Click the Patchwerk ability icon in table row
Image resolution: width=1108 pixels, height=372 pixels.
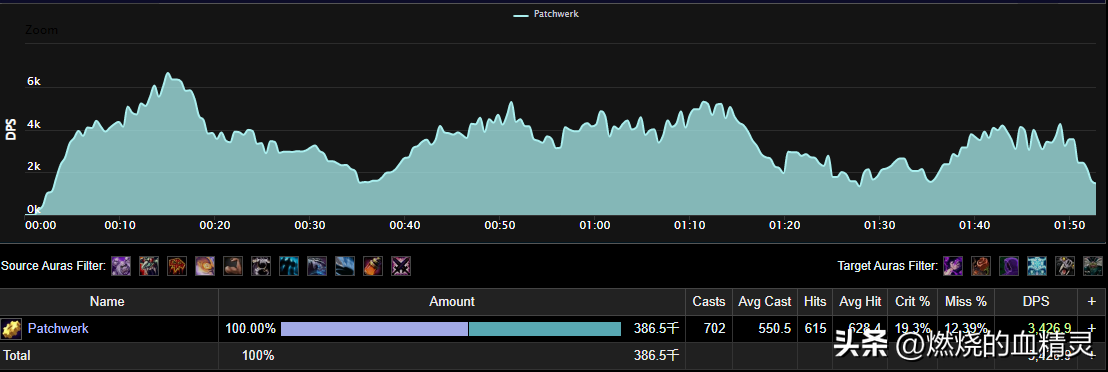pos(11,329)
